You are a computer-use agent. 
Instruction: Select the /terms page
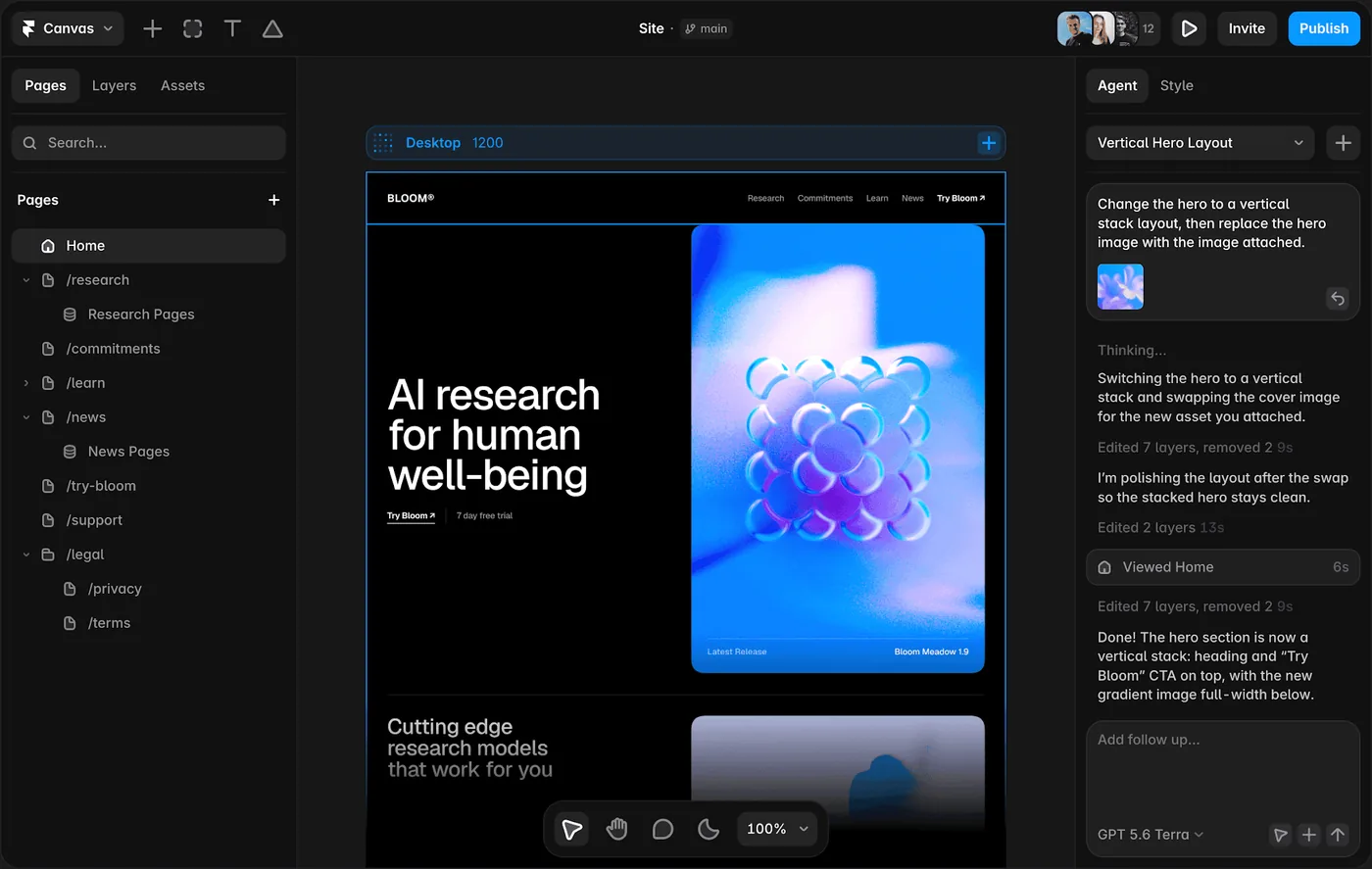[109, 623]
